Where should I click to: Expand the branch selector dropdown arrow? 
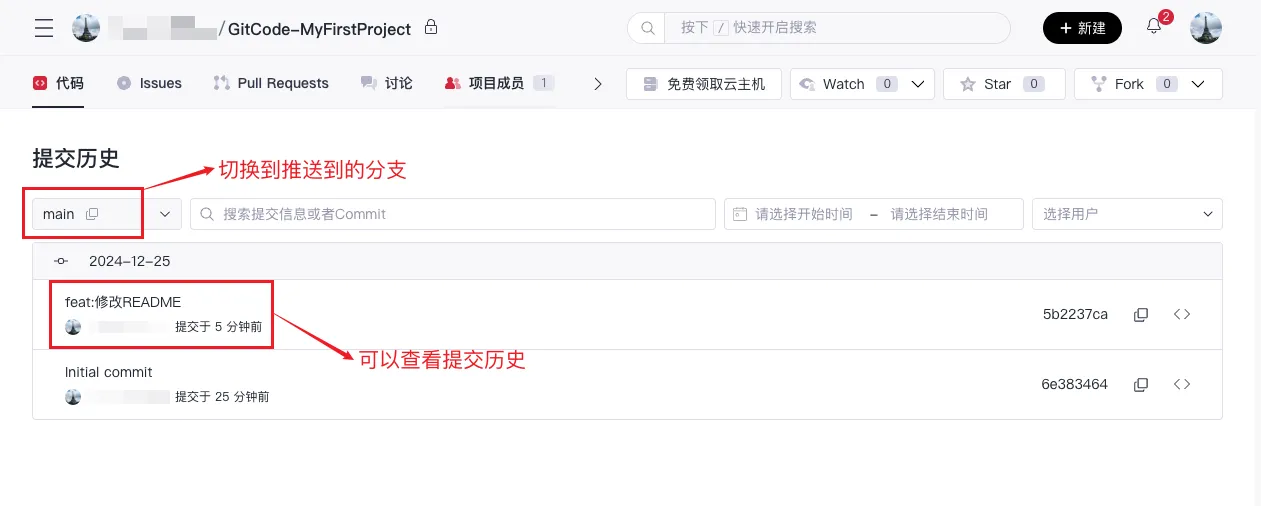click(165, 214)
